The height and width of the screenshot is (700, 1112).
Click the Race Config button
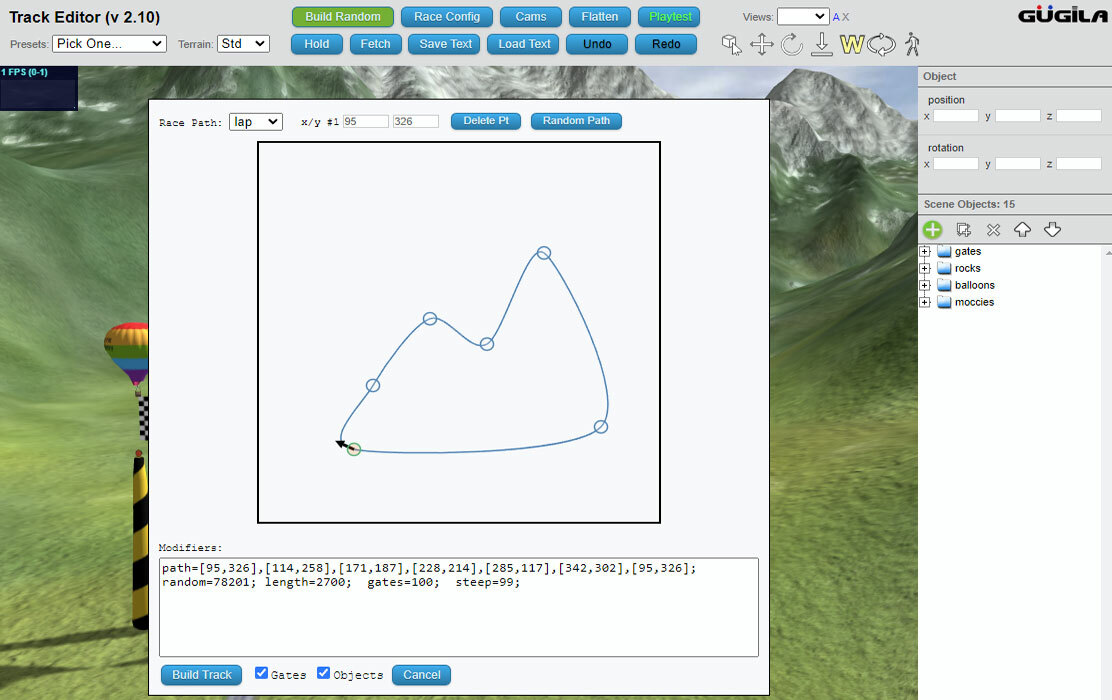point(447,17)
